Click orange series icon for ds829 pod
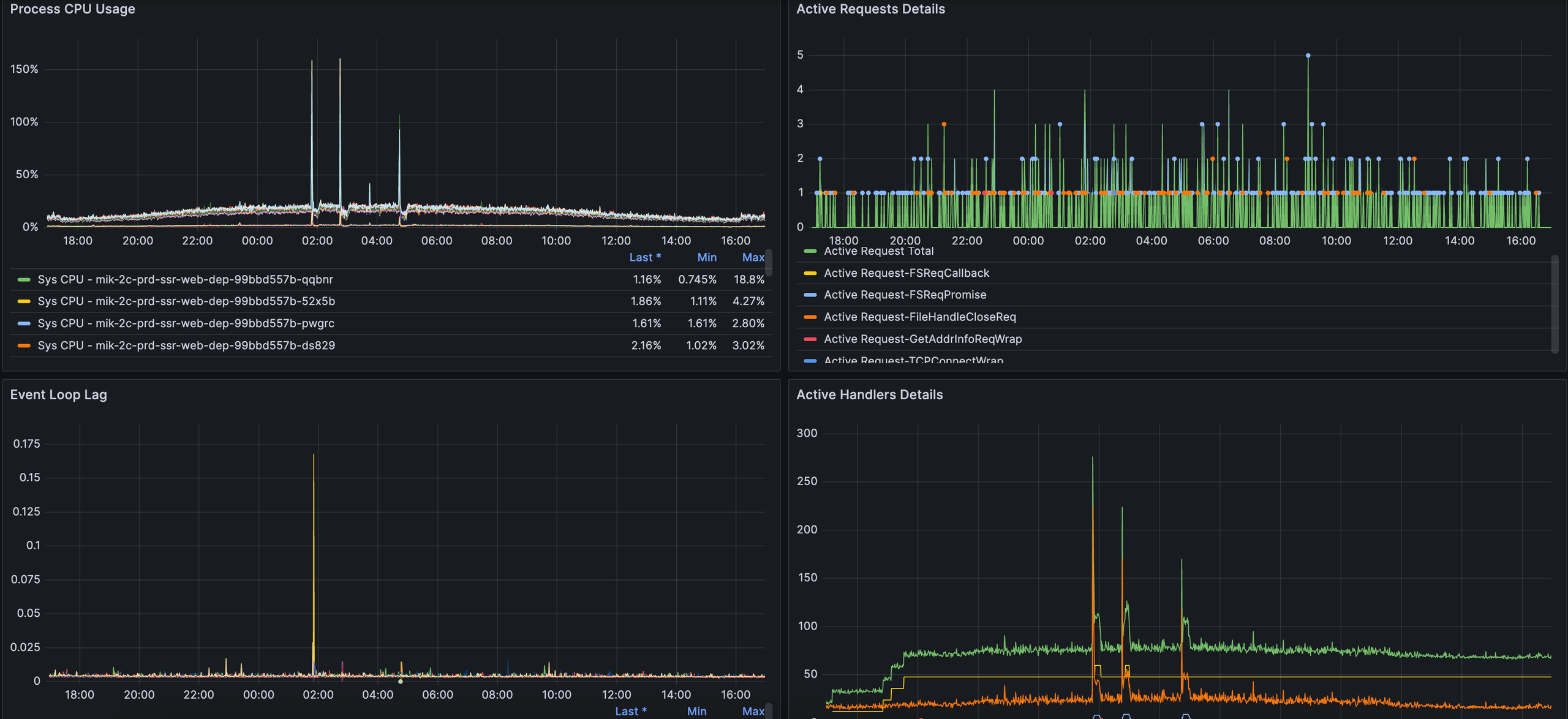Screen dimensions: 1568x719 tap(24, 345)
